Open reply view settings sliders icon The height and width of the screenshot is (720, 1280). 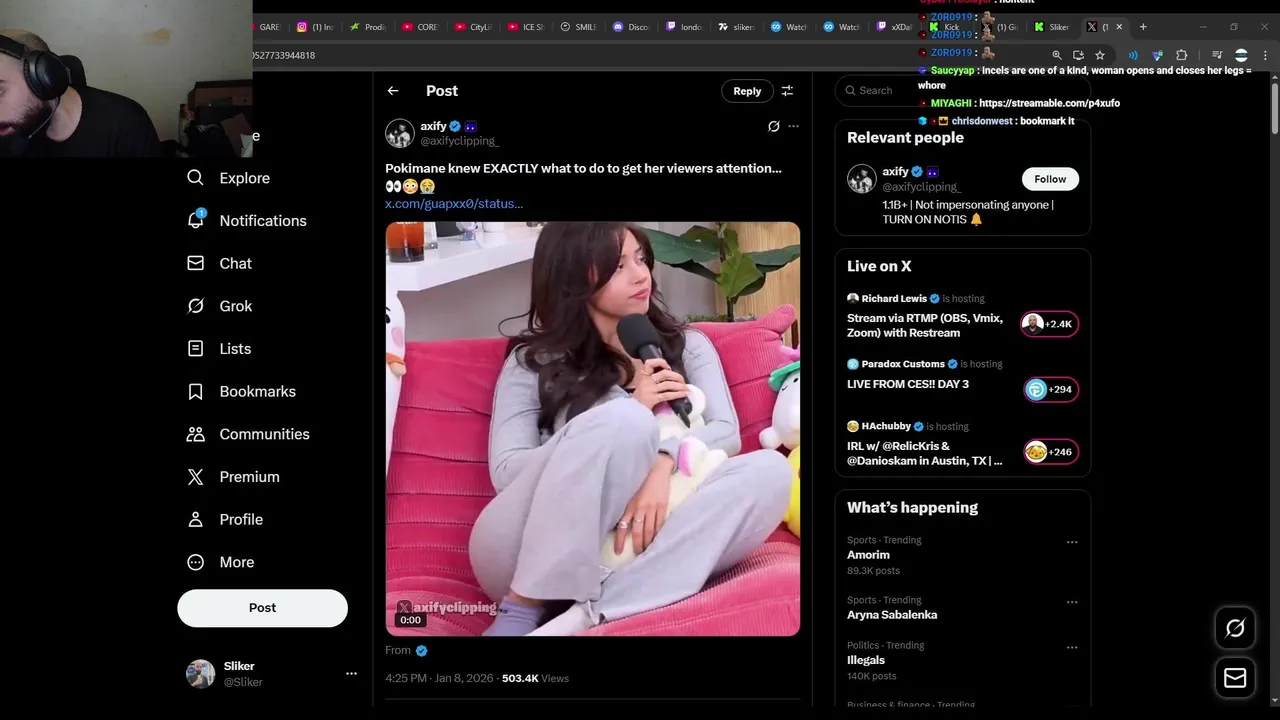(787, 91)
